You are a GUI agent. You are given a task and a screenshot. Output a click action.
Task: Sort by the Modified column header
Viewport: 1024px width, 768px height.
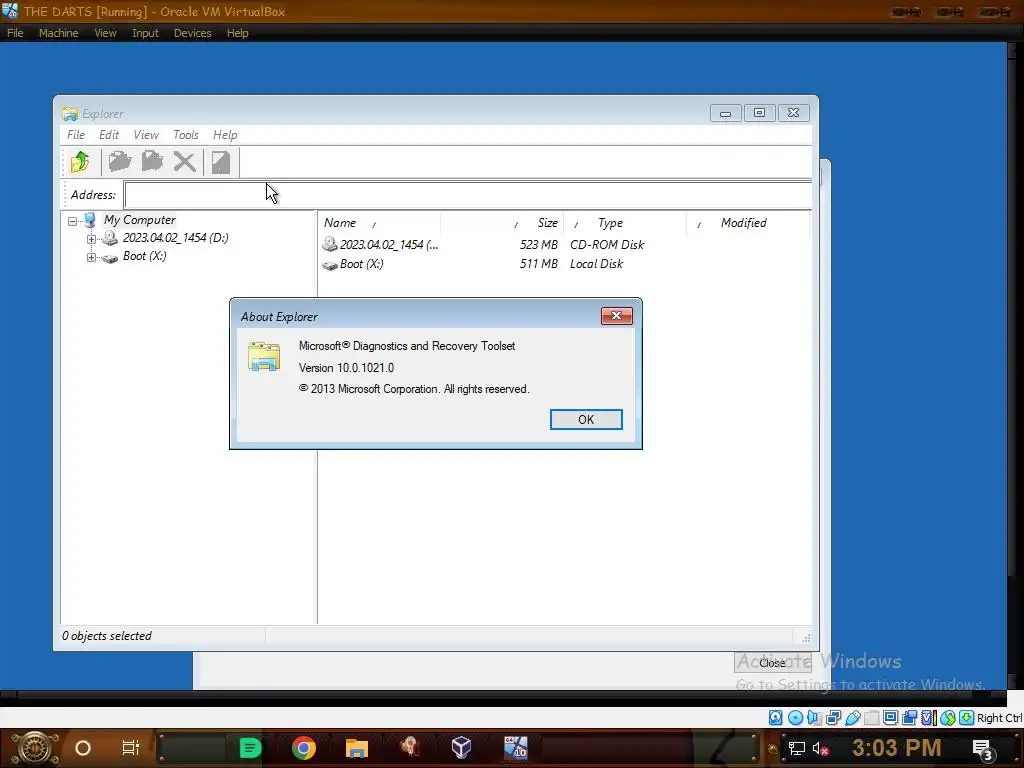point(743,223)
